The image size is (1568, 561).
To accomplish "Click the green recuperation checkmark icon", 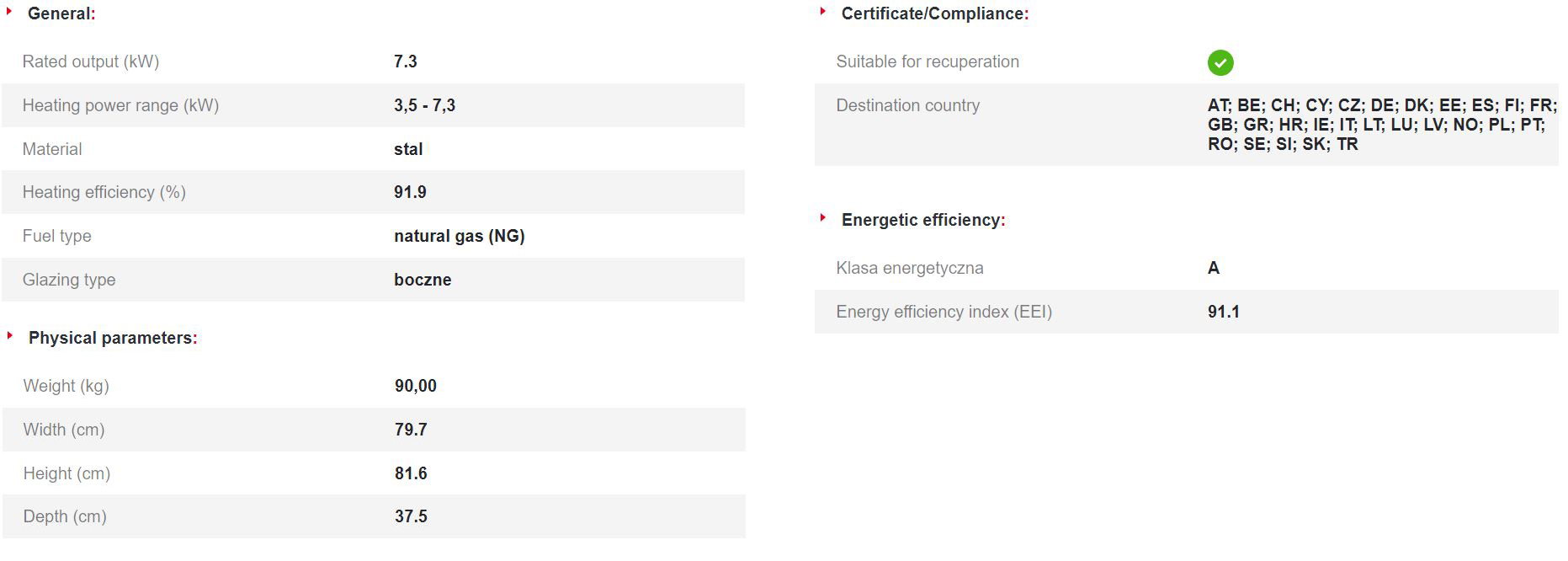I will (1220, 62).
